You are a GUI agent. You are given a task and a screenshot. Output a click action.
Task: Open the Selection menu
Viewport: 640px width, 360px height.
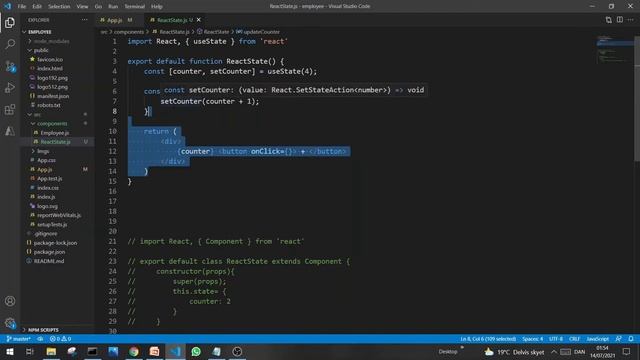[59, 7]
